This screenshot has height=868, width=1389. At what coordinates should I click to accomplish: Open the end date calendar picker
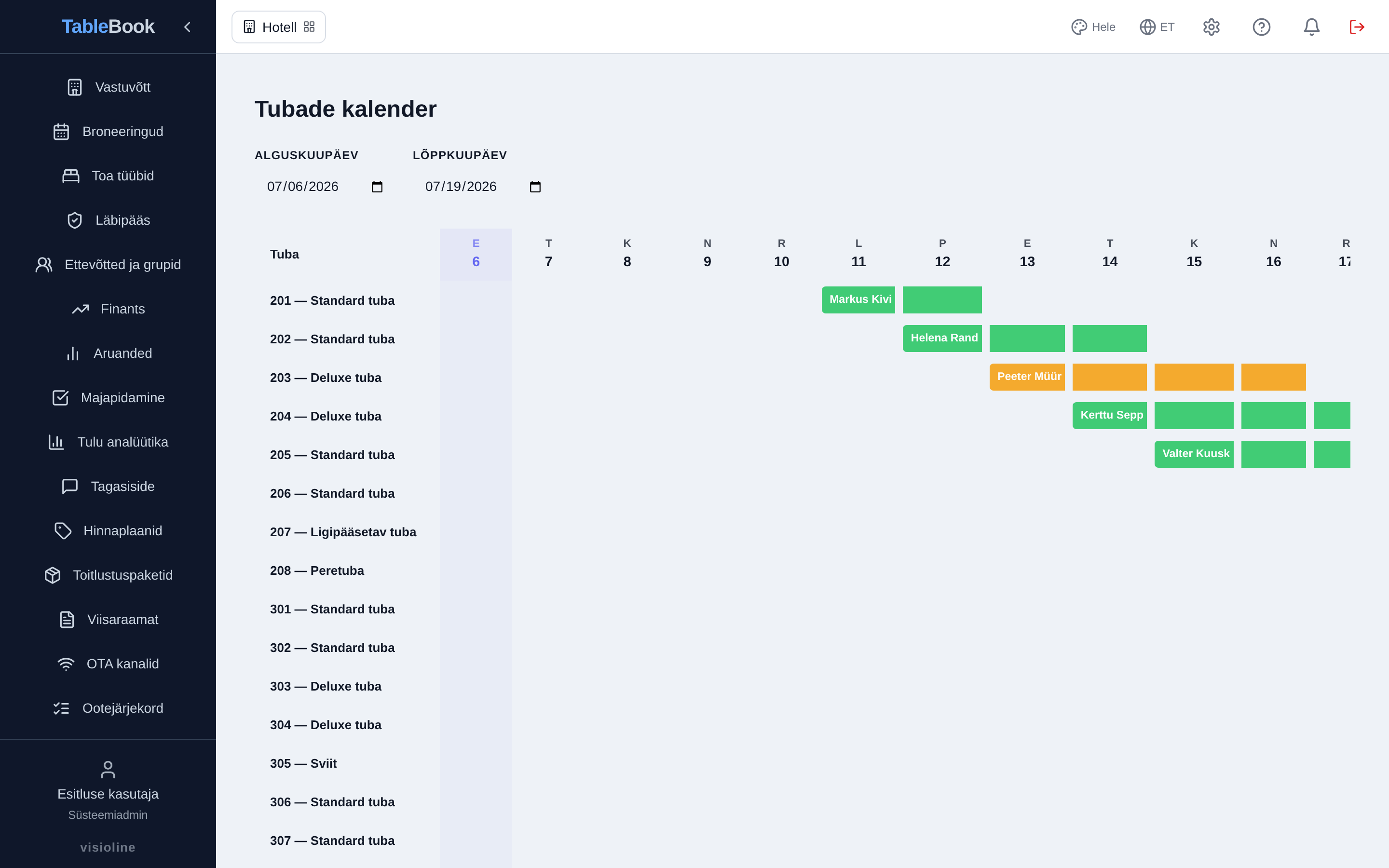[x=535, y=187]
